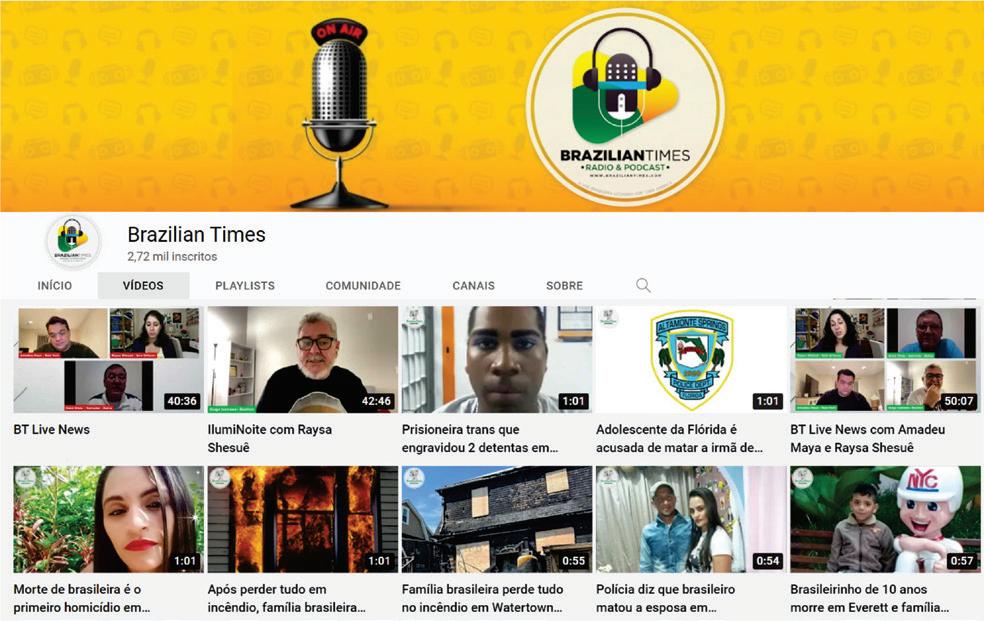Click the 40:36 duration badge

(182, 401)
